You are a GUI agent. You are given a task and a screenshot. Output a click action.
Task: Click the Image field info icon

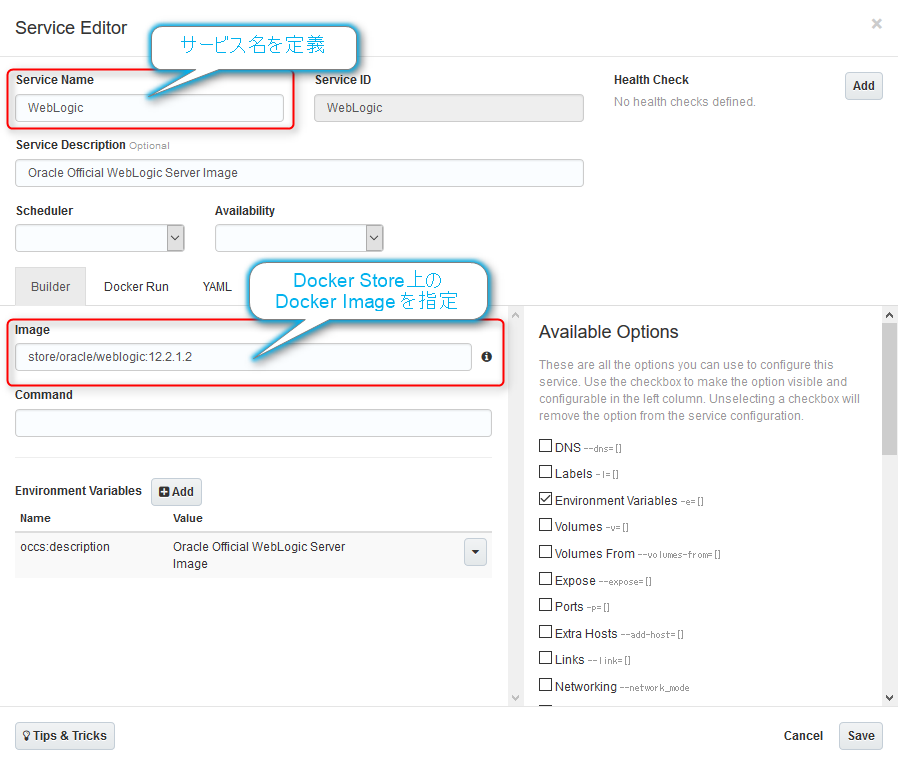click(x=486, y=357)
